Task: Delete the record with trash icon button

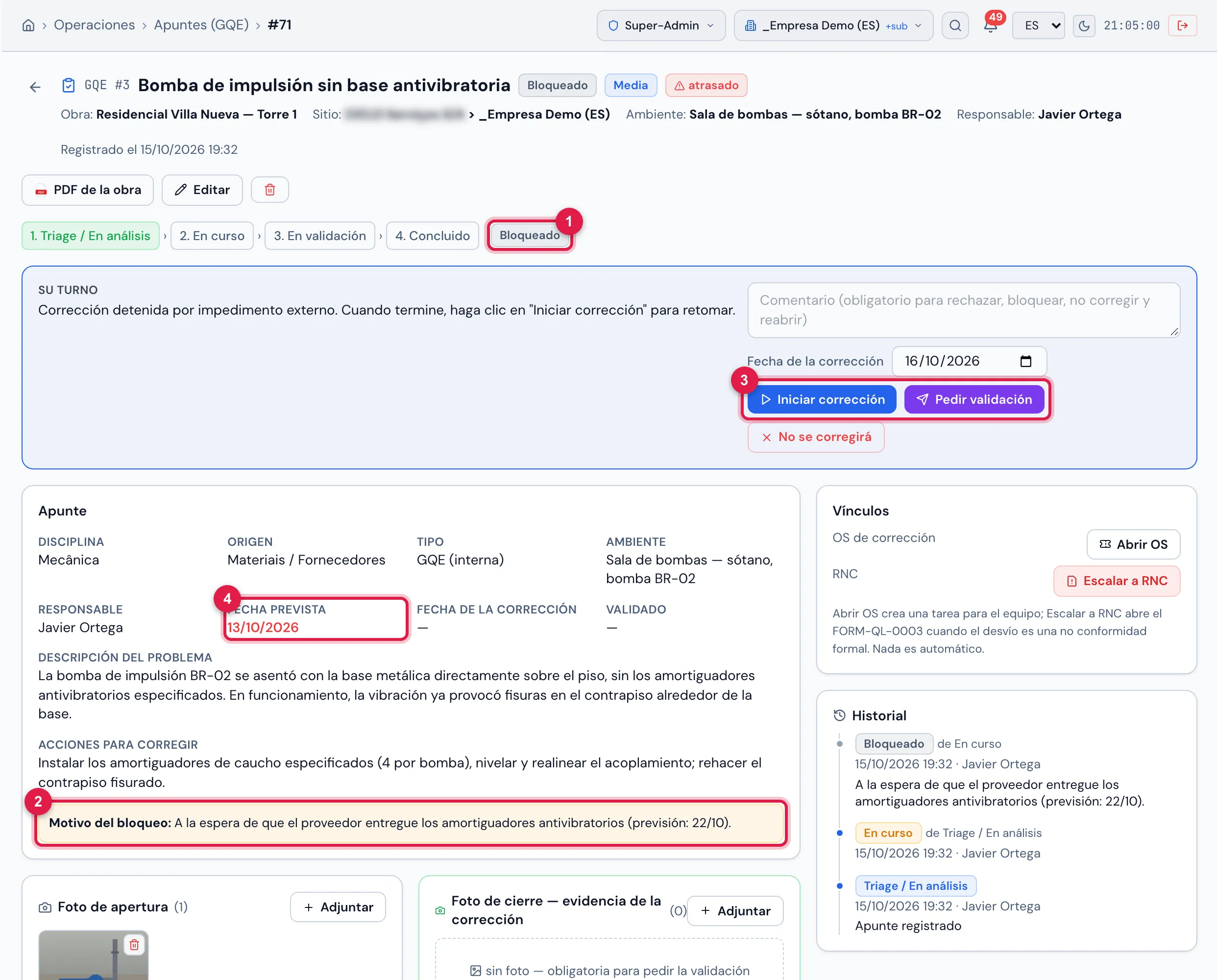Action: [x=270, y=190]
